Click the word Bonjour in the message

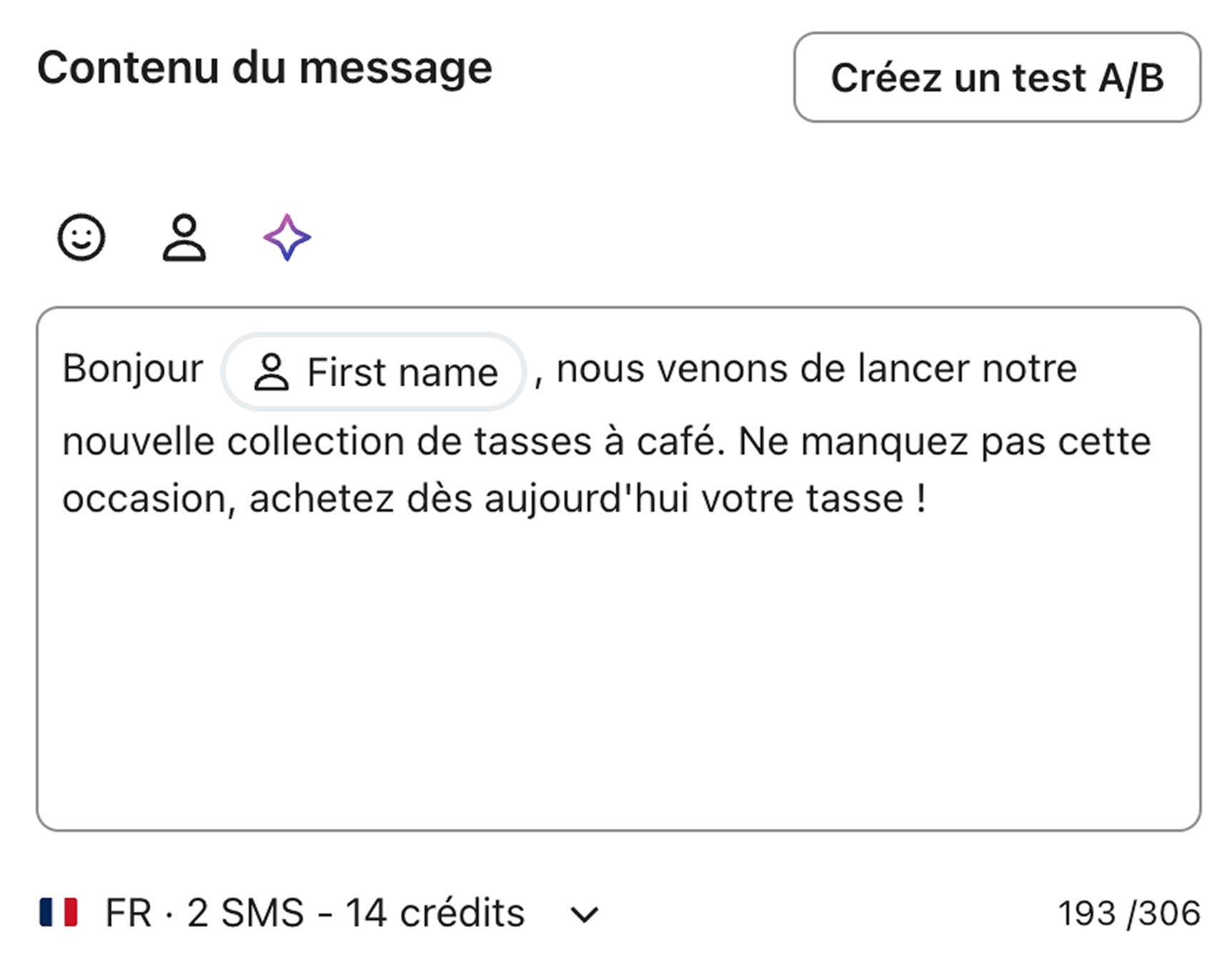tap(133, 369)
